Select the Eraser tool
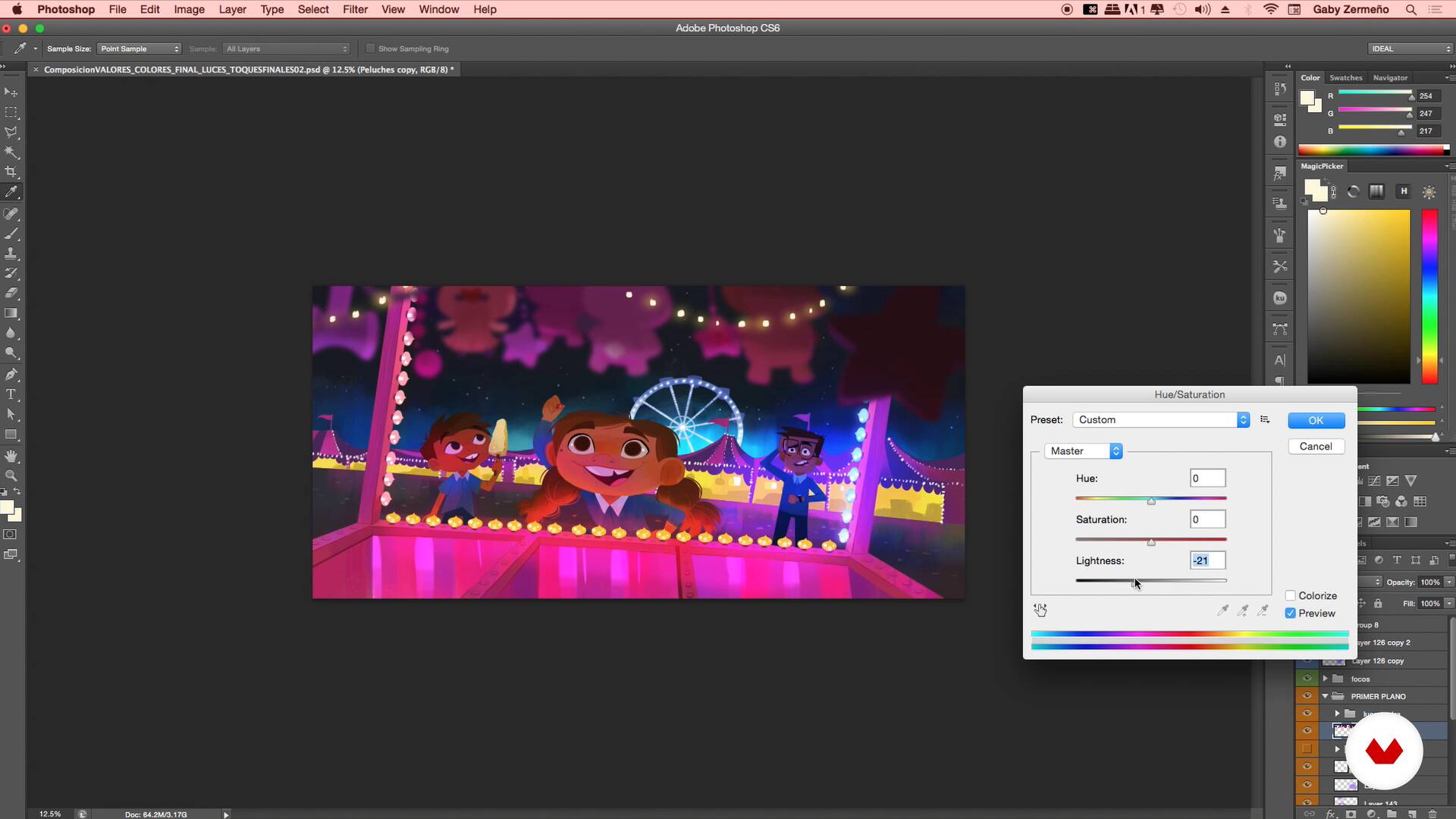The image size is (1456, 819). point(11,293)
